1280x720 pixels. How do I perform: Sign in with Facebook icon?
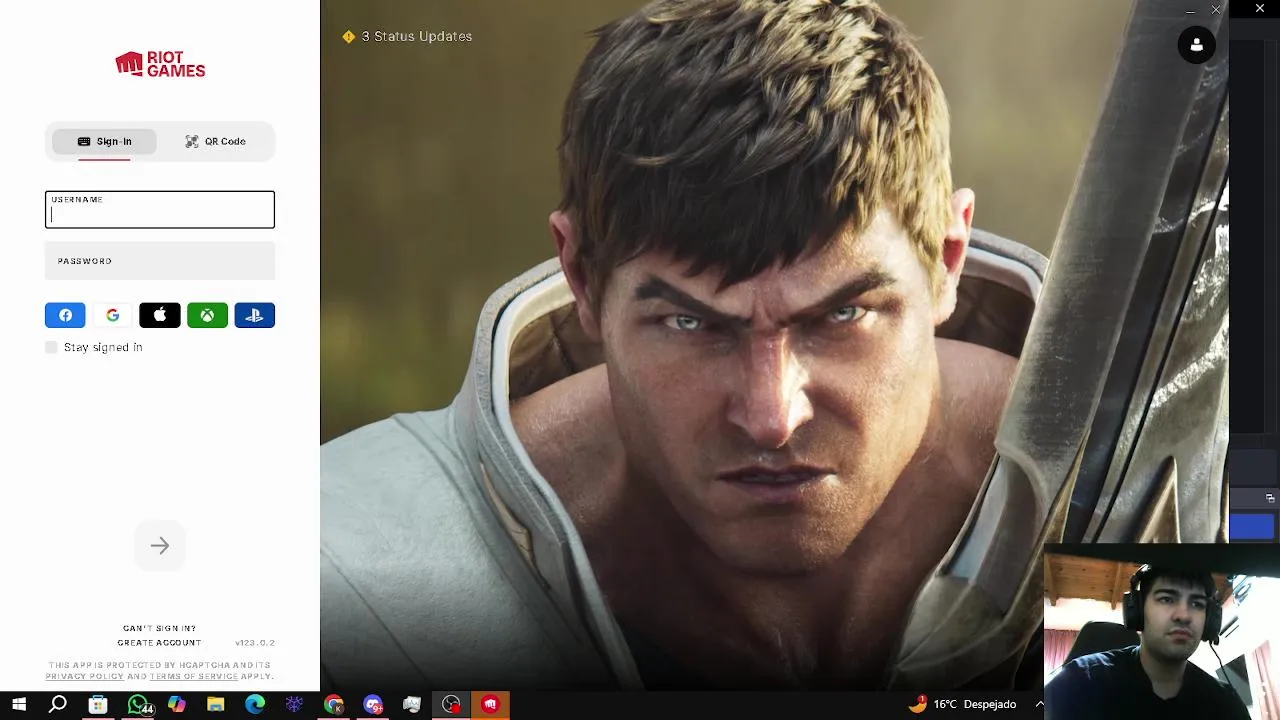point(65,315)
